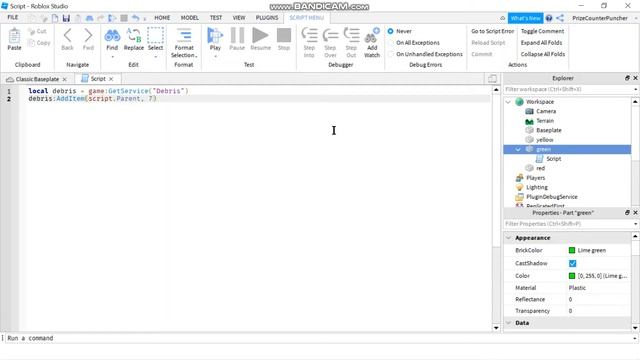Select Script under green in Explorer
This screenshot has width=640, height=360.
tap(553, 159)
